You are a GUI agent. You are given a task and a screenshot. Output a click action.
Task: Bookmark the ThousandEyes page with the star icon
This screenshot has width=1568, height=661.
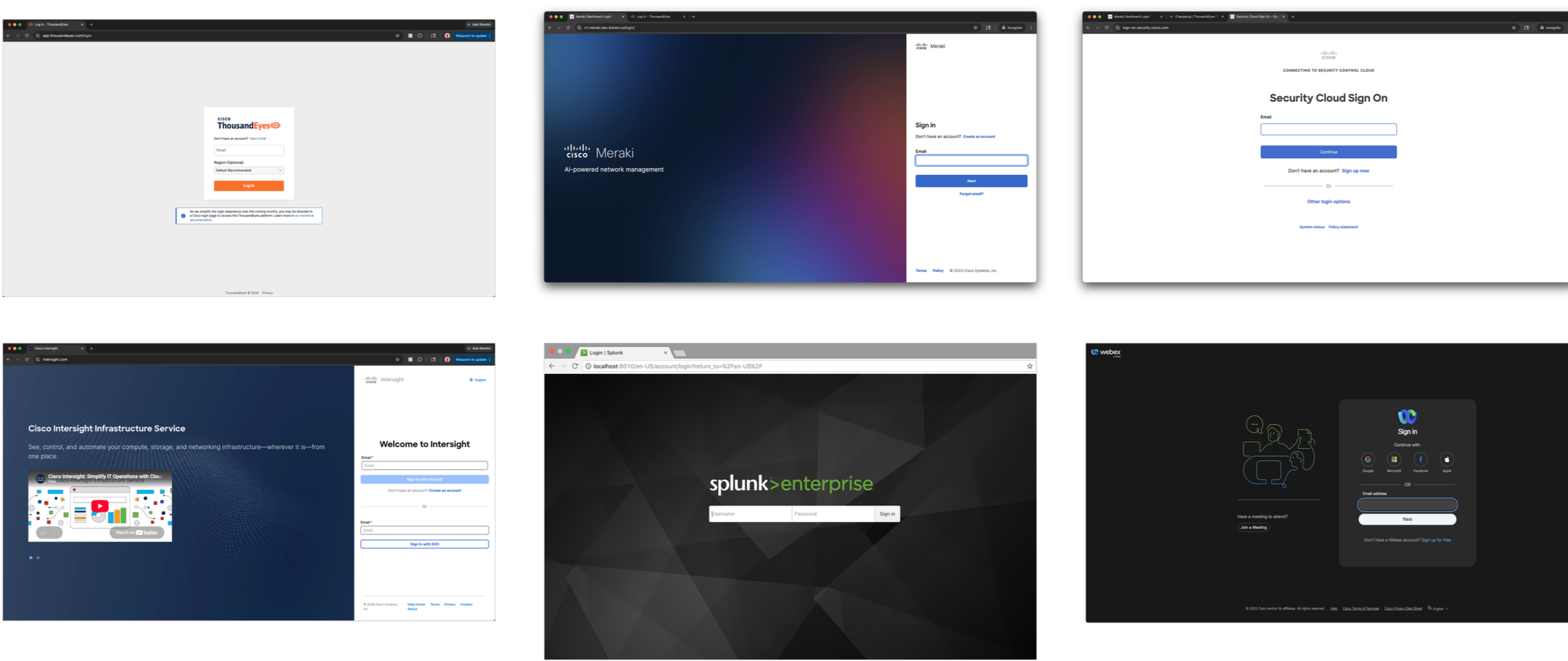tap(397, 35)
